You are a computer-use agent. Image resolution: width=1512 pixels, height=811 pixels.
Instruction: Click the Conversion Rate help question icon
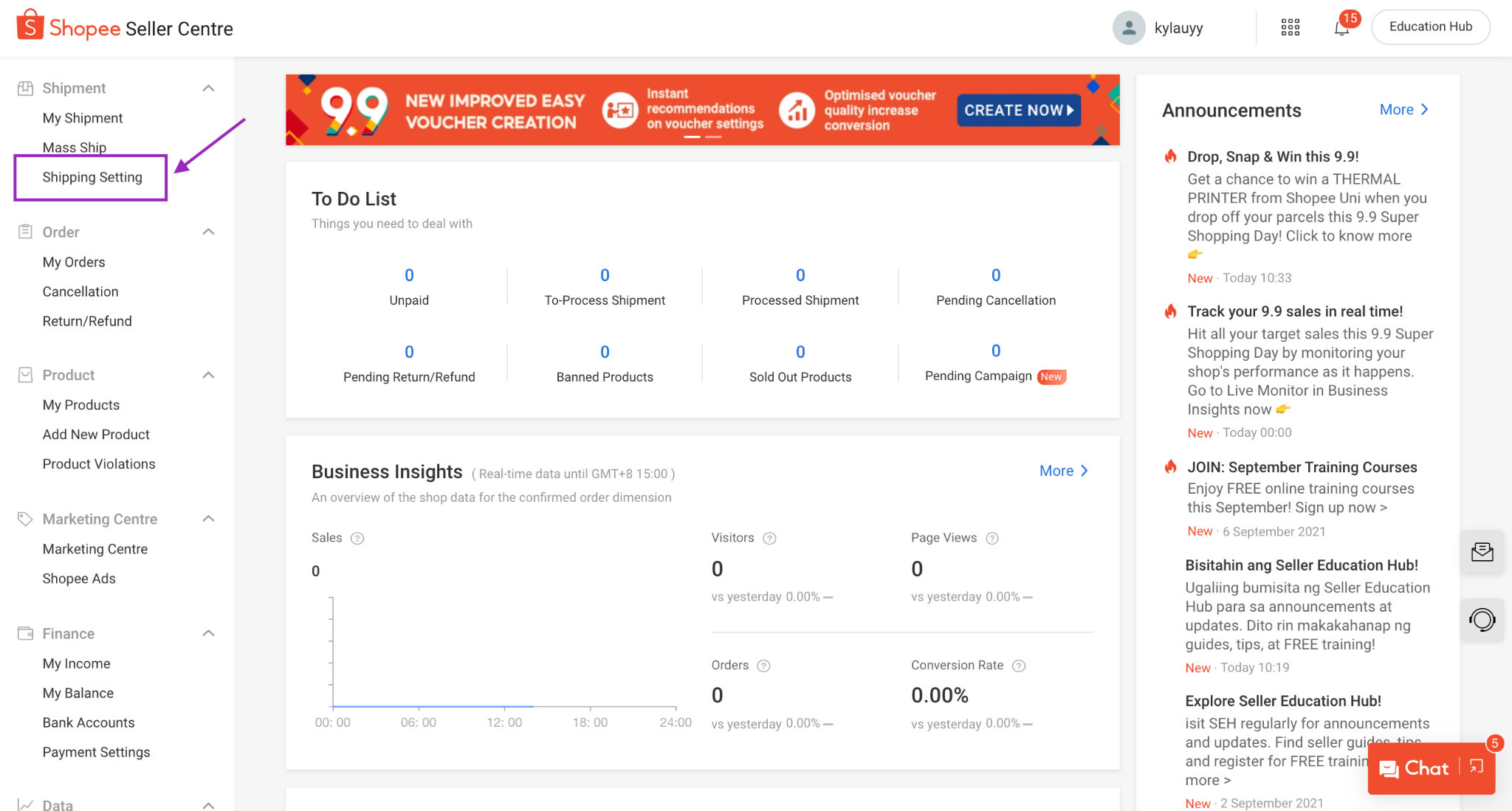[1019, 666]
